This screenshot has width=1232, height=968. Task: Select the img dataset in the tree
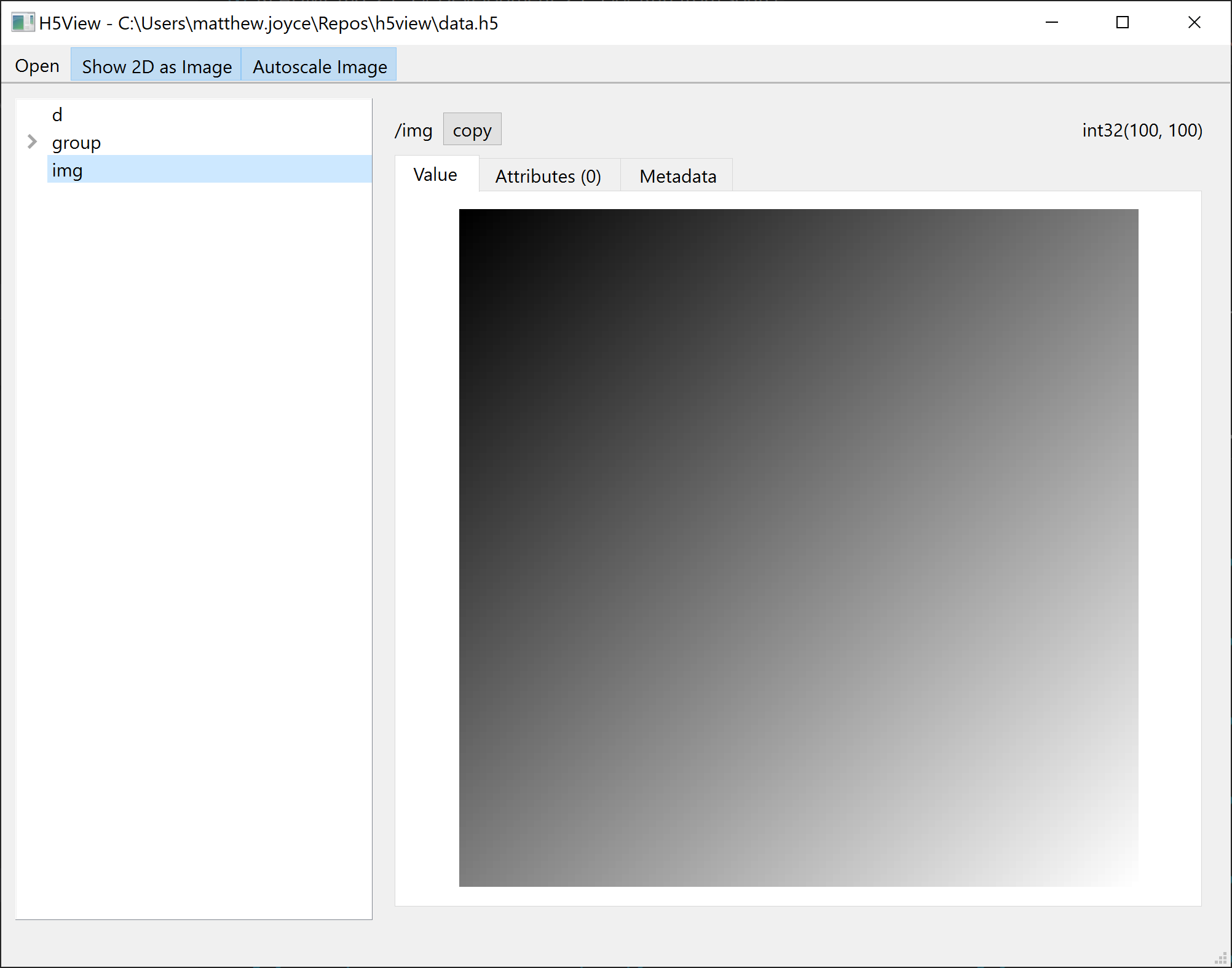pos(68,170)
